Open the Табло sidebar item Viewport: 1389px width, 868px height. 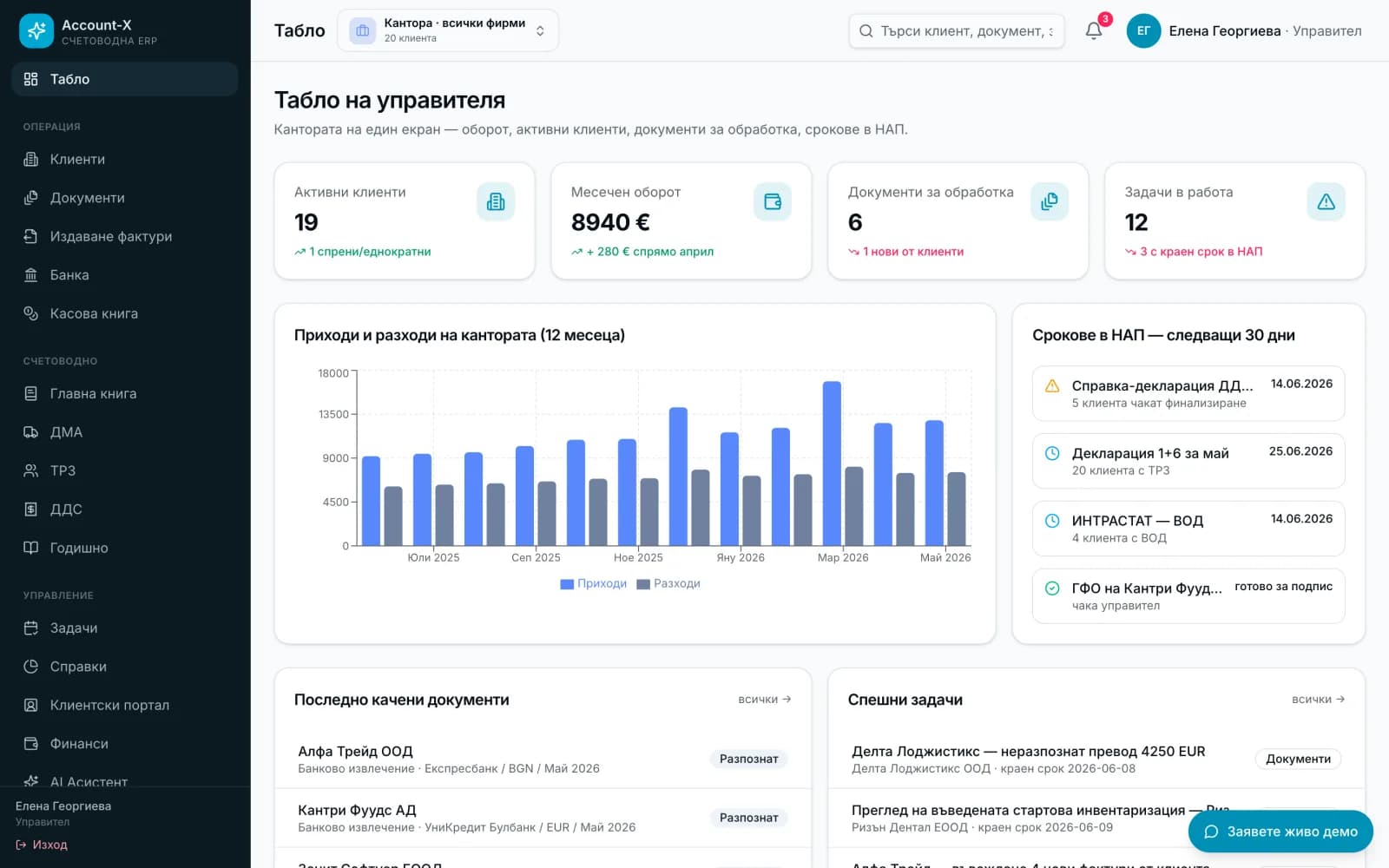point(125,79)
